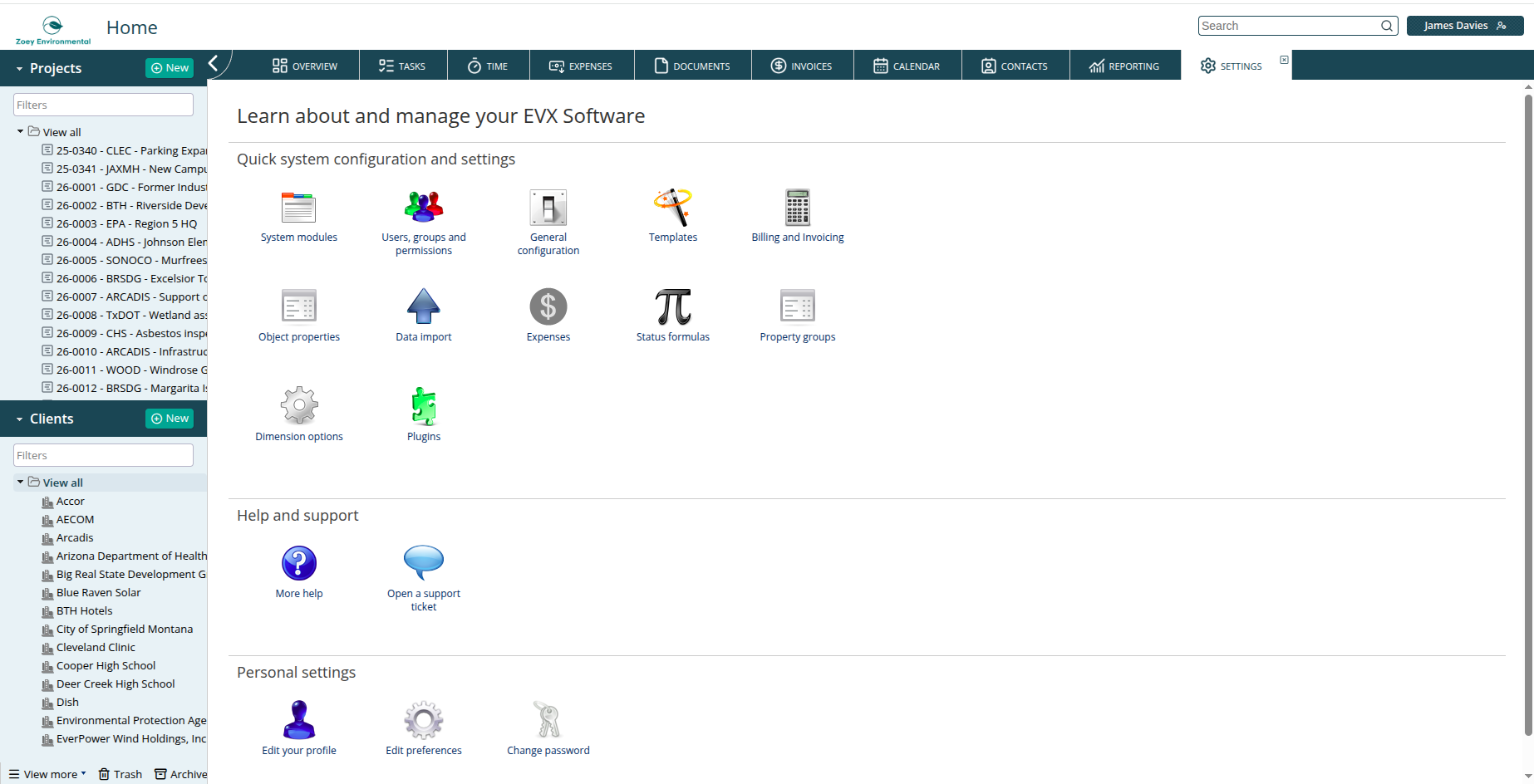The image size is (1534, 784).
Task: Open Edit your profile icon
Action: pos(299,720)
